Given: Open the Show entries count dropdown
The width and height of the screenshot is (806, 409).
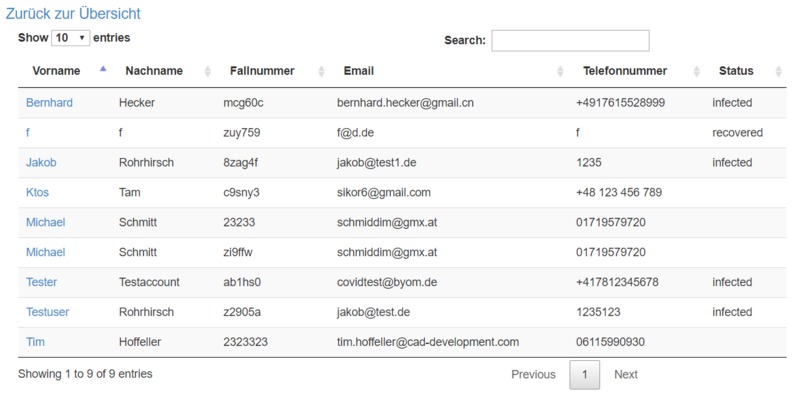Looking at the screenshot, I should 70,38.
